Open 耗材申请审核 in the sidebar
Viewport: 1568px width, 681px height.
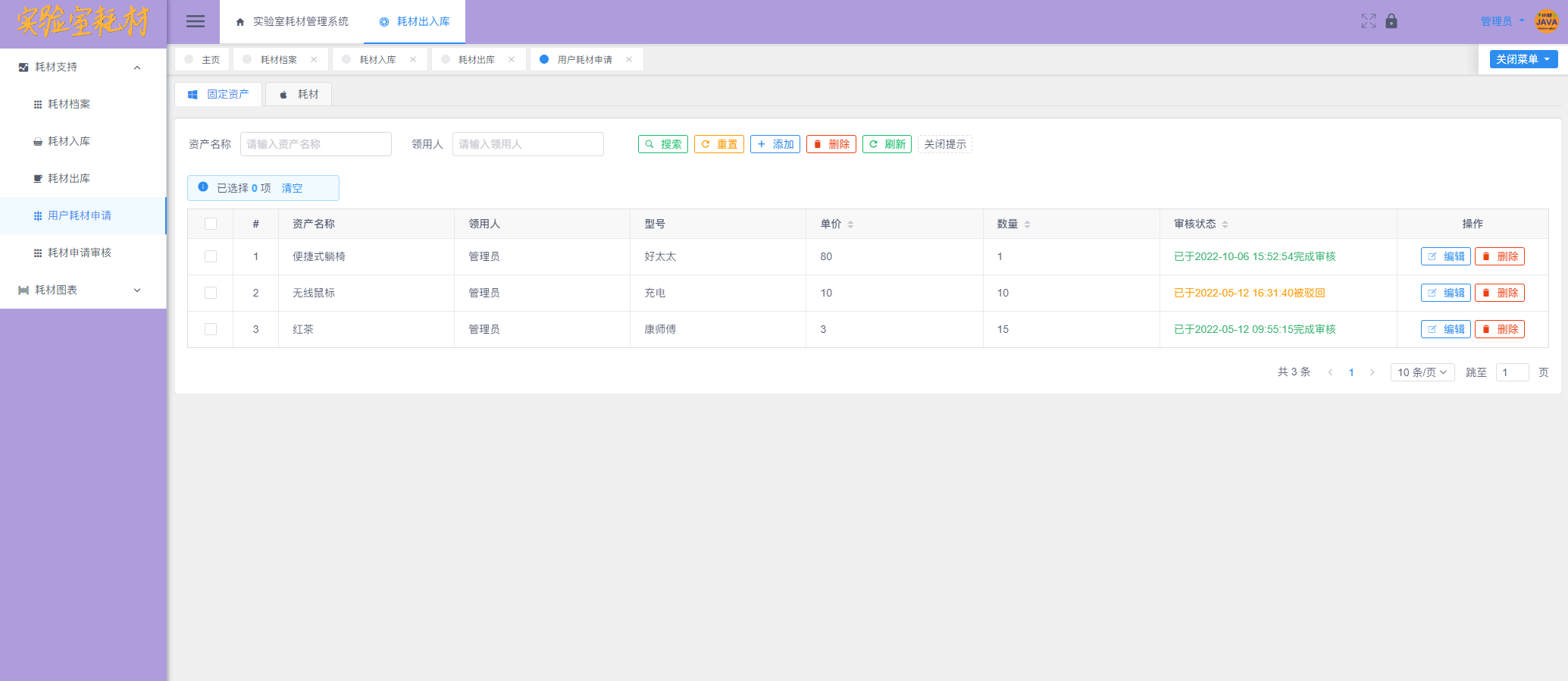(x=83, y=253)
